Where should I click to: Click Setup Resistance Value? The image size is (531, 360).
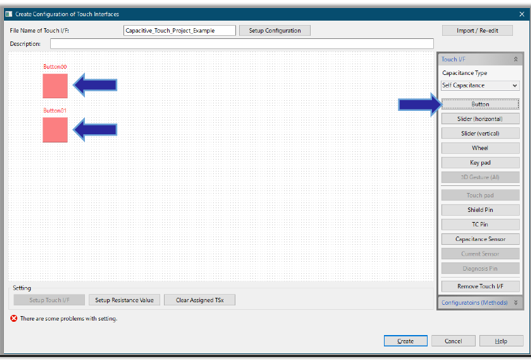tap(124, 300)
